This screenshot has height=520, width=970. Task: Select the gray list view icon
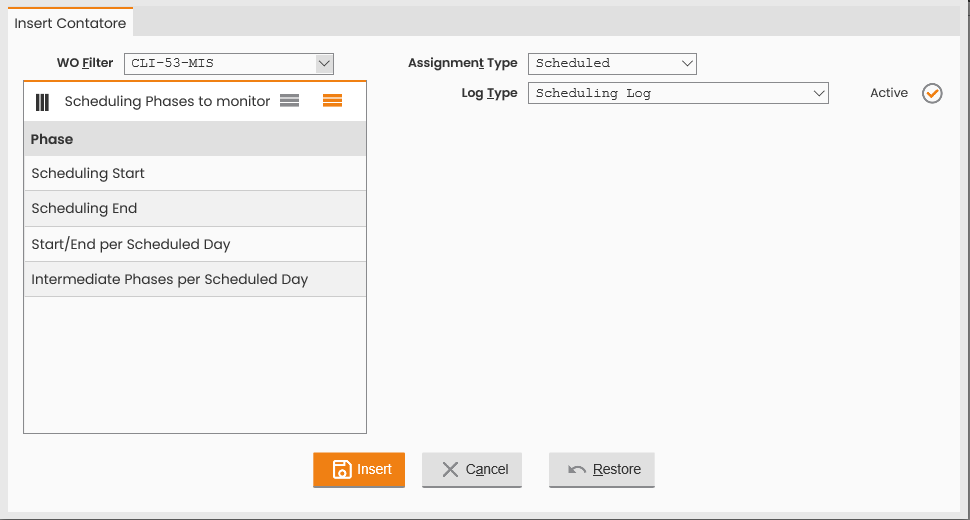[x=290, y=101]
